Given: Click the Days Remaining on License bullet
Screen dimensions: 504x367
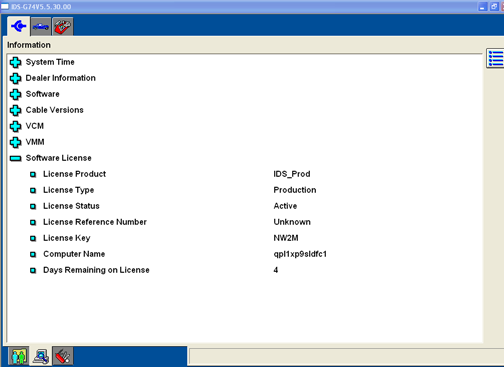Looking at the screenshot, I should [x=33, y=270].
